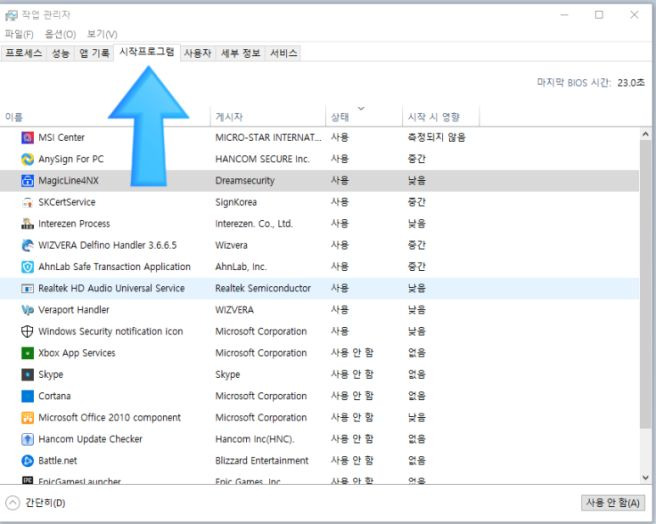Switch to the 앱 기록 tab
Viewport: 656px width, 524px height.
[x=94, y=53]
